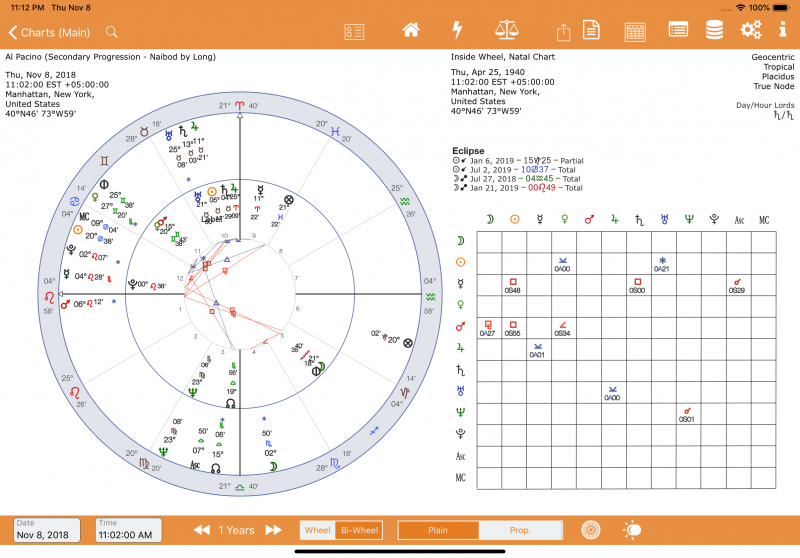The width and height of the screenshot is (800, 558).
Task: Step forward one year with fast-forward arrows
Action: point(273,530)
